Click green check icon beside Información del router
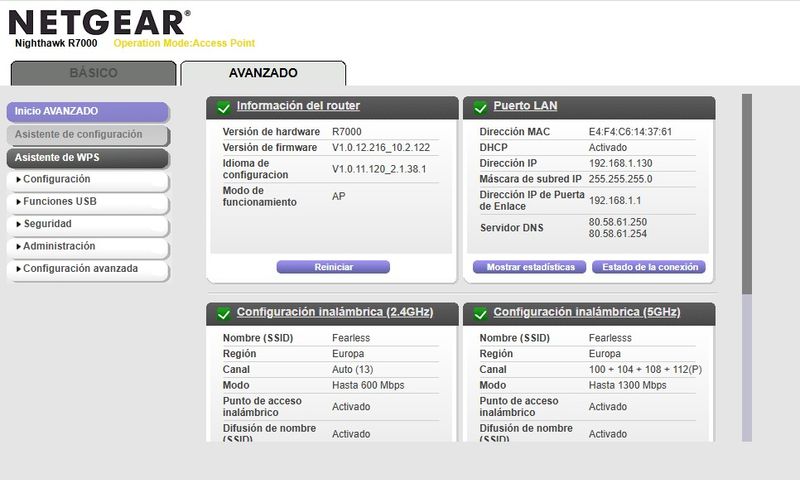The width and height of the screenshot is (800, 480). pos(223,108)
